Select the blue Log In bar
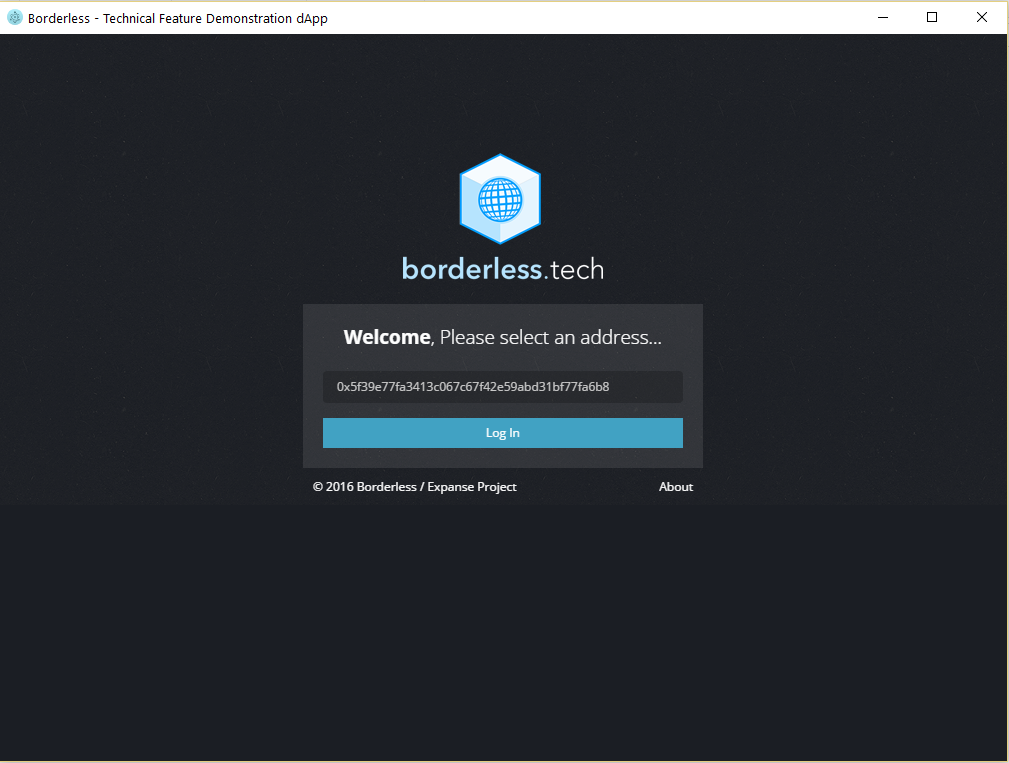Viewport: 1009px width, 763px height. tap(502, 432)
